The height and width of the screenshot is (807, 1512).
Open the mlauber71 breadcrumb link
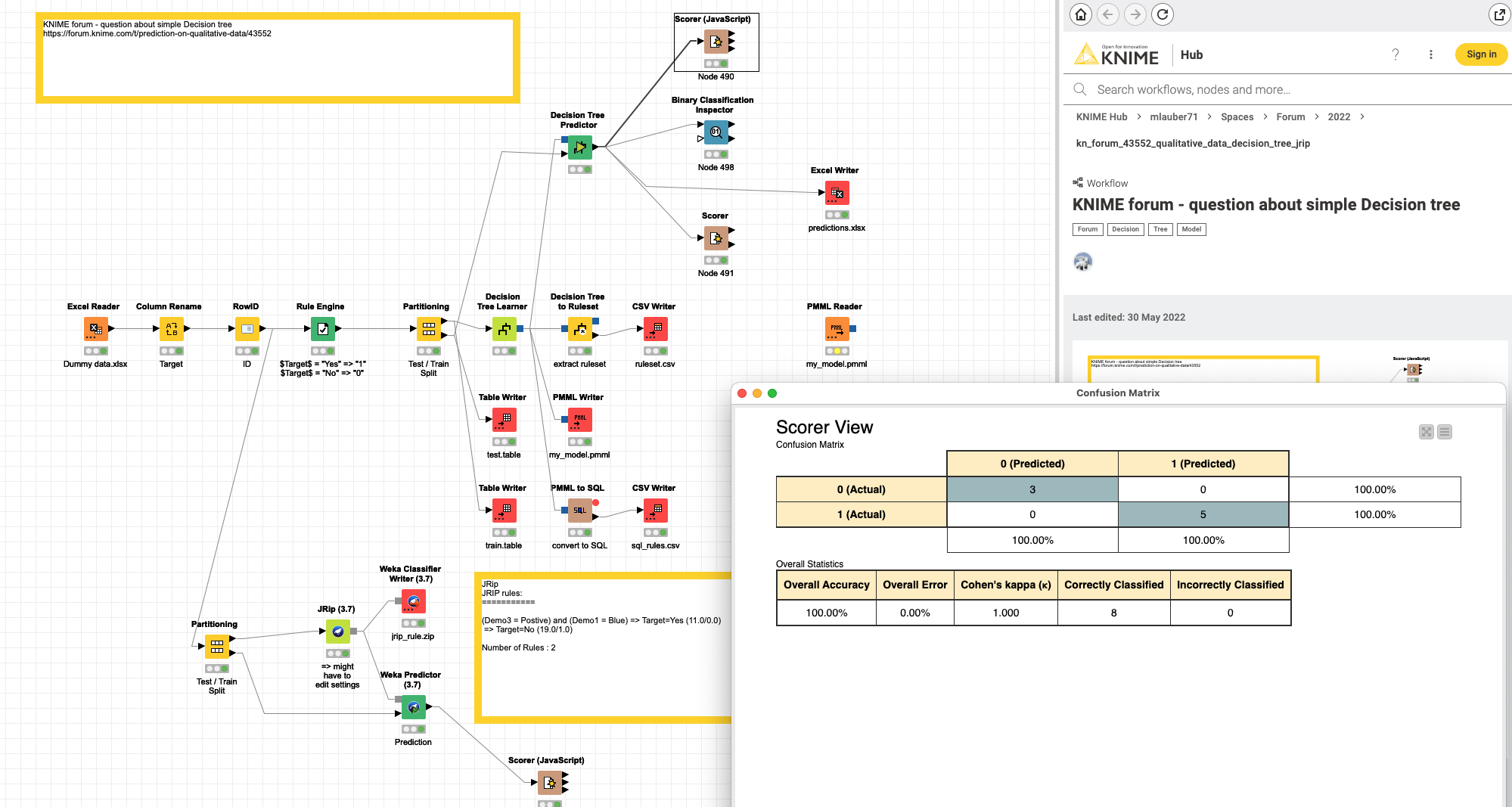point(1173,116)
